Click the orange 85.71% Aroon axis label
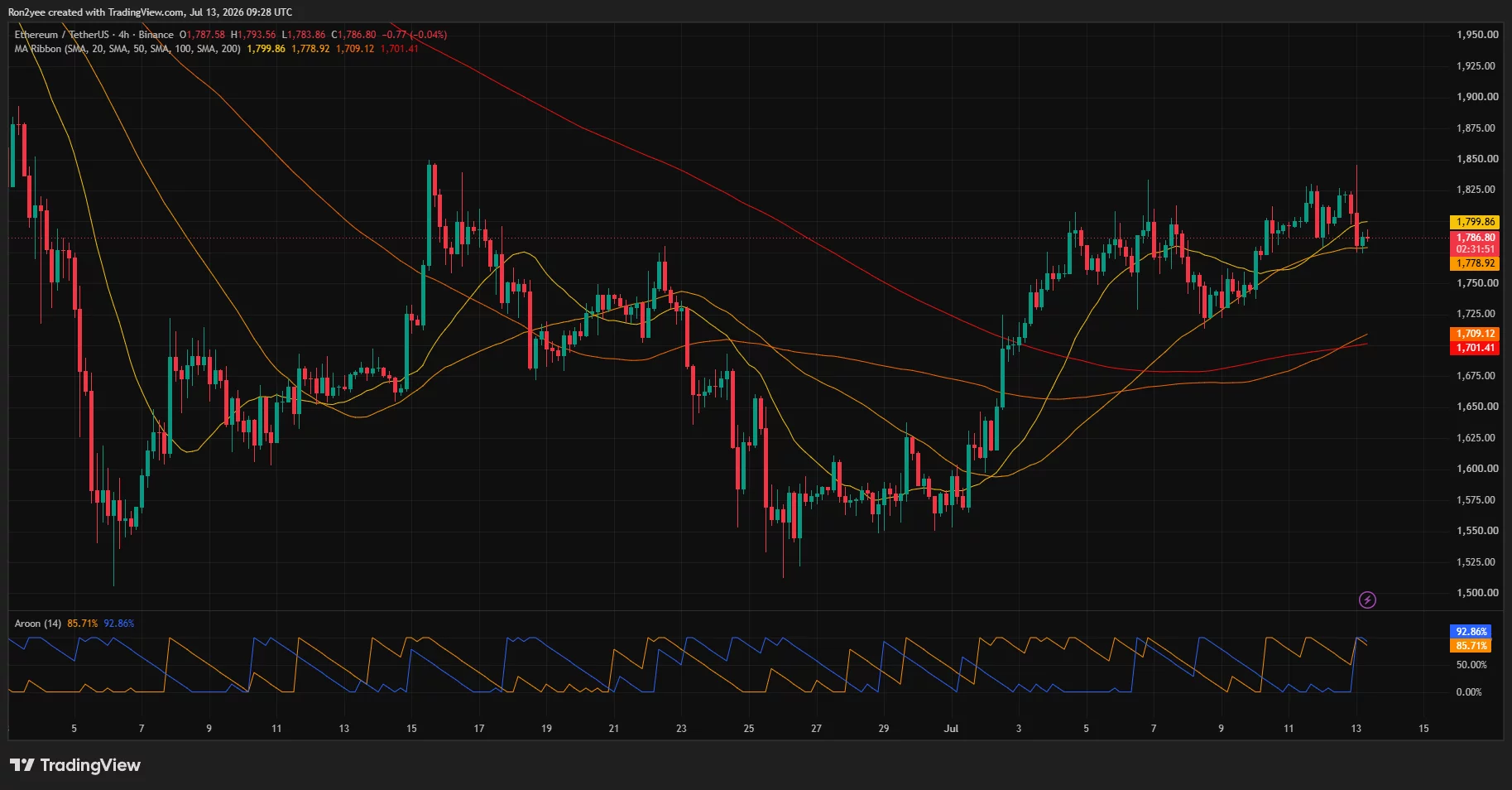1512x790 pixels. [x=1471, y=646]
